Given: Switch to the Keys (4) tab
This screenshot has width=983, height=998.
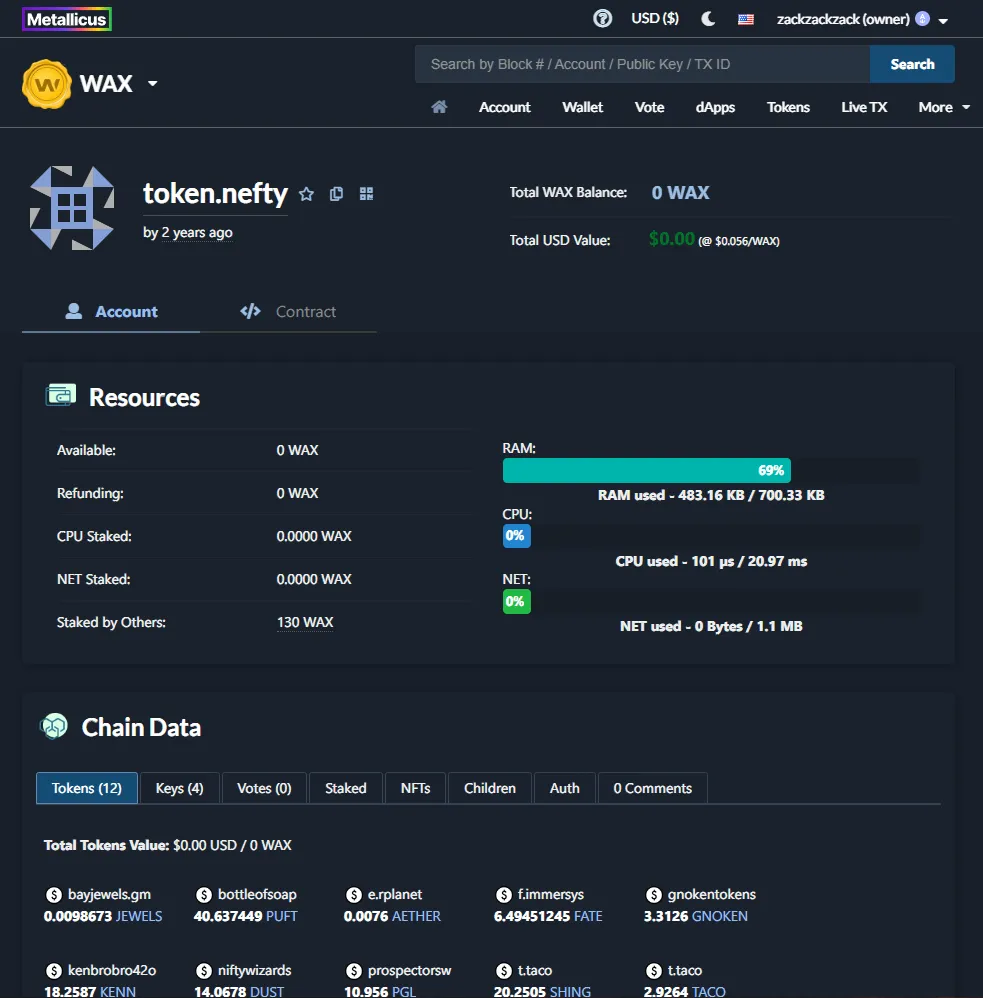Looking at the screenshot, I should (180, 788).
